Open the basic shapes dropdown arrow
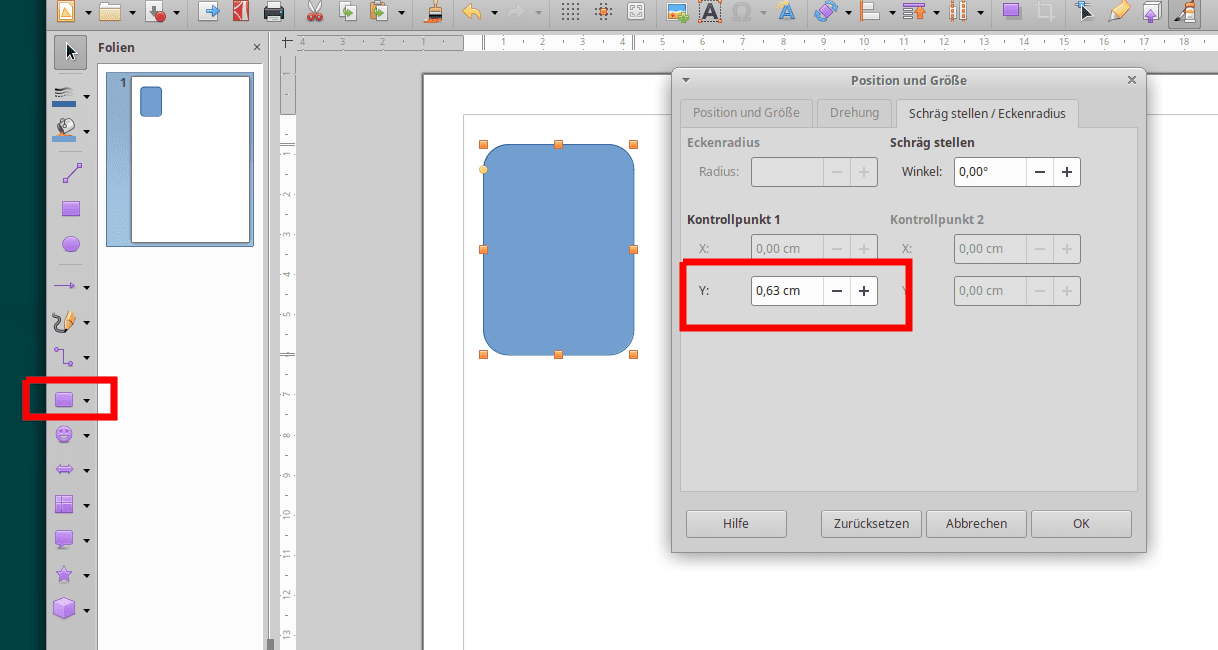Screen dimensions: 1218x650 [x=87, y=401]
